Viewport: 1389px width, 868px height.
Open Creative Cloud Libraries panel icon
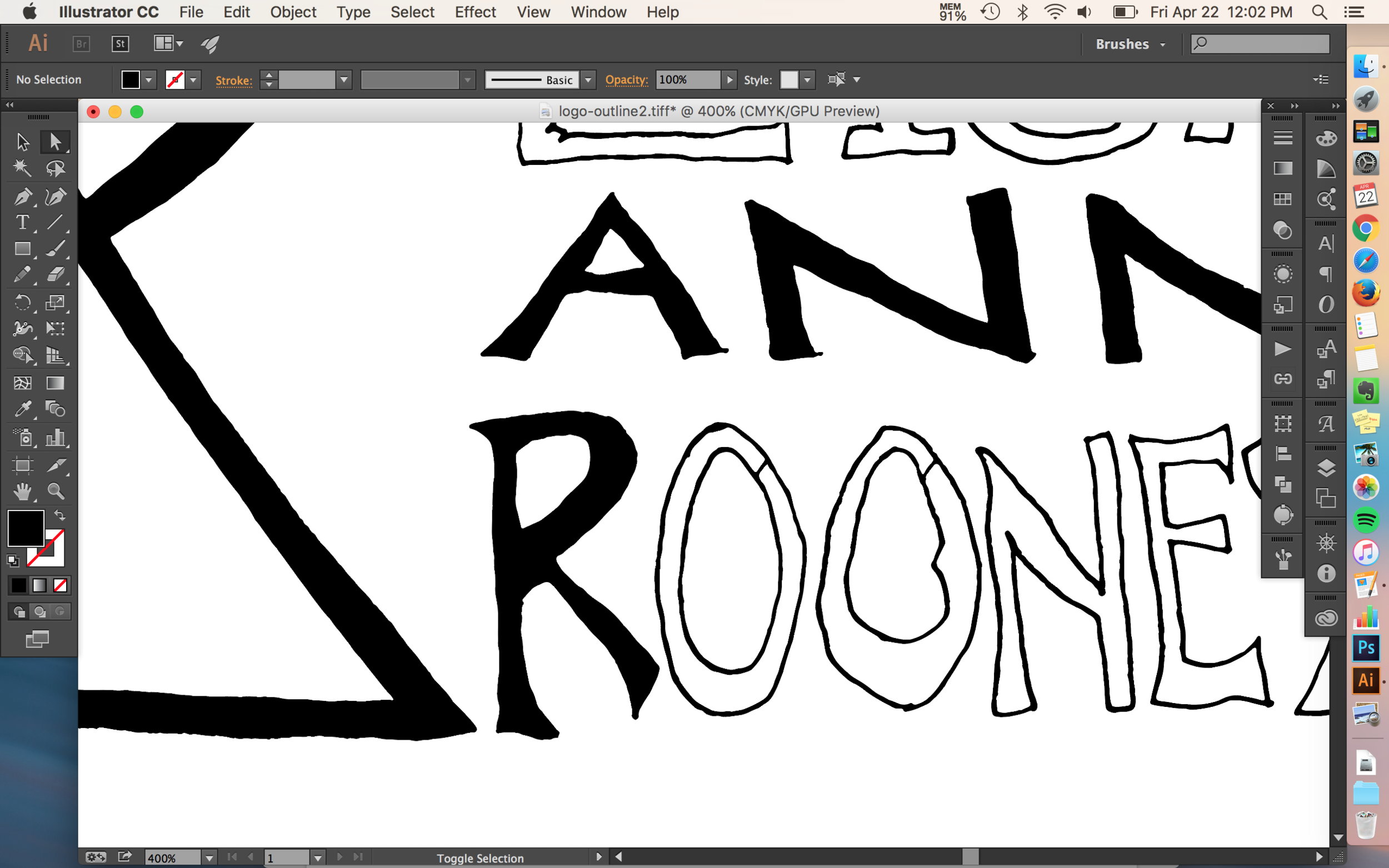pos(1326,618)
